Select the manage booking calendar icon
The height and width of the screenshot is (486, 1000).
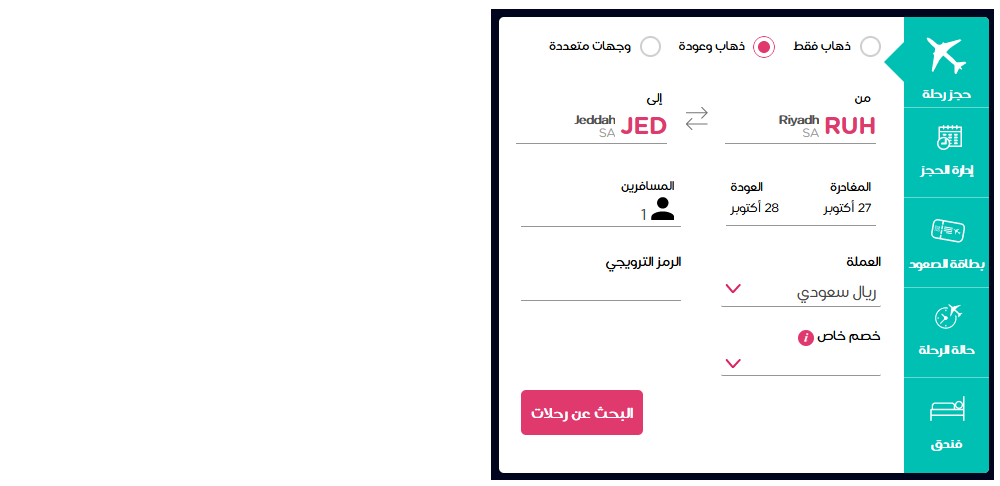(950, 137)
